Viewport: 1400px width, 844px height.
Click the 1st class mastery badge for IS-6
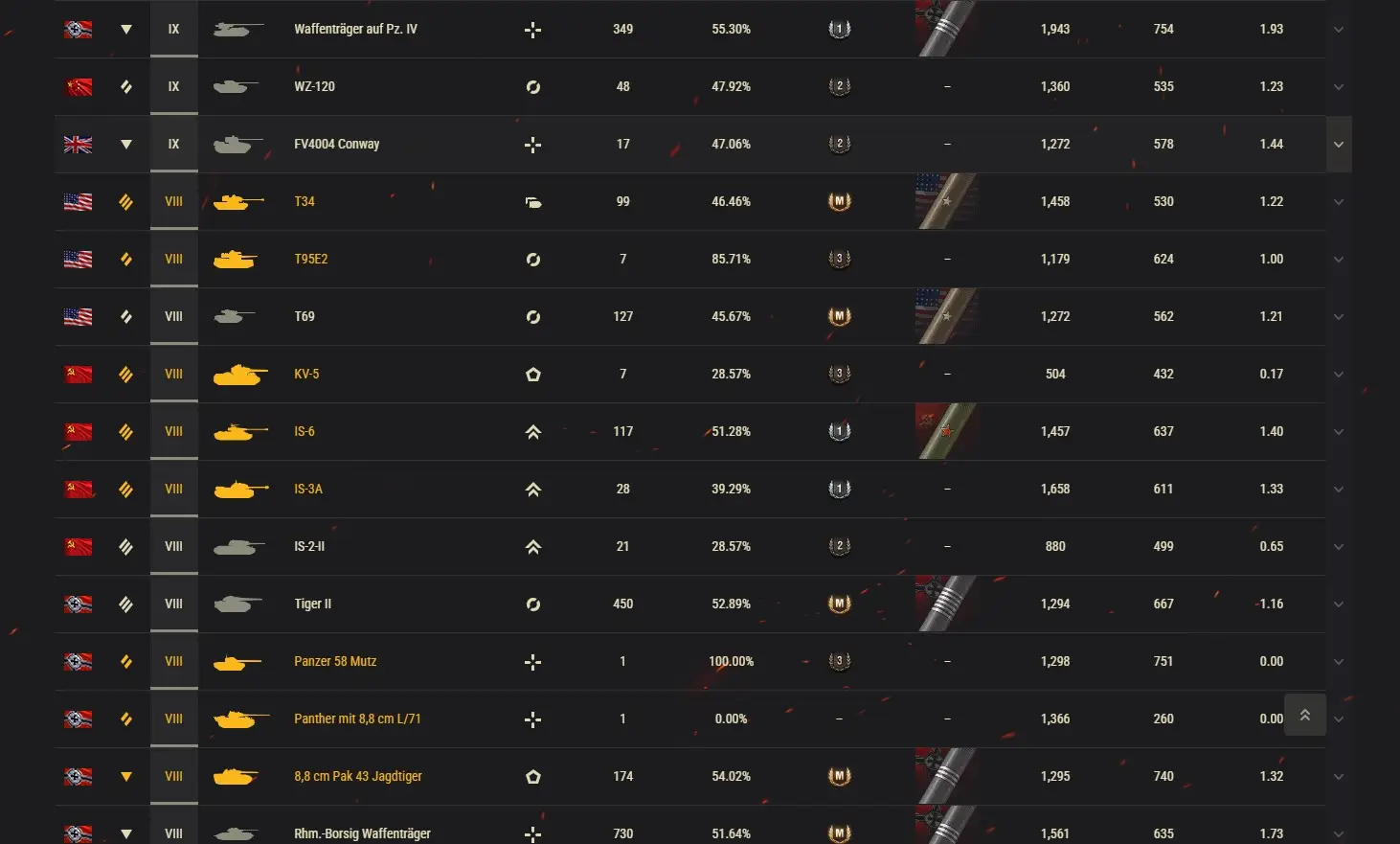tap(839, 431)
